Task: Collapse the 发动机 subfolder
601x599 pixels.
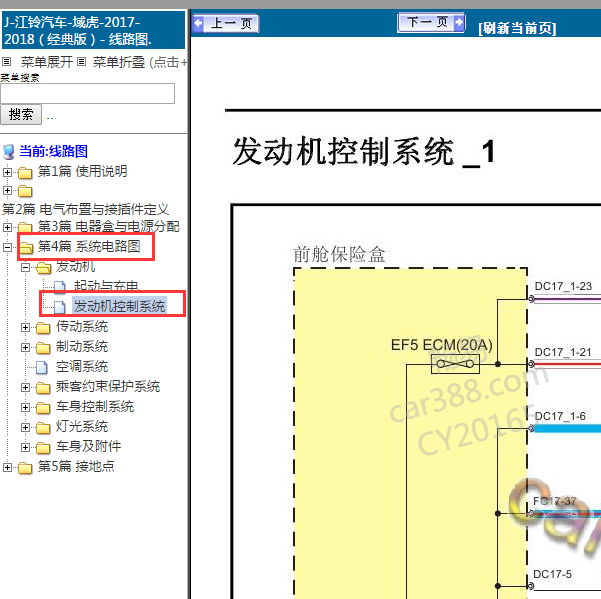Action: pos(25,267)
